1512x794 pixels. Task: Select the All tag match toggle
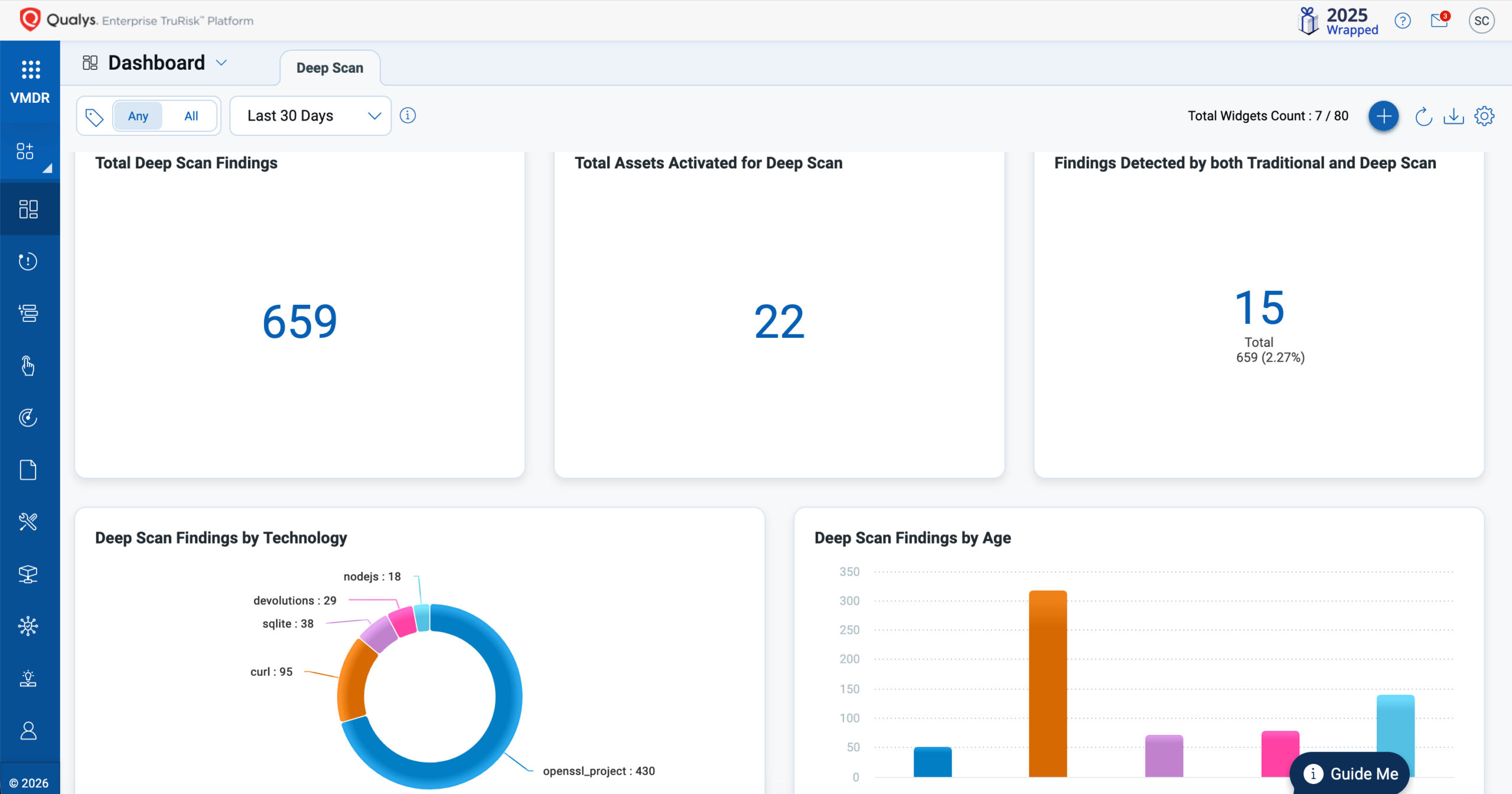(191, 116)
